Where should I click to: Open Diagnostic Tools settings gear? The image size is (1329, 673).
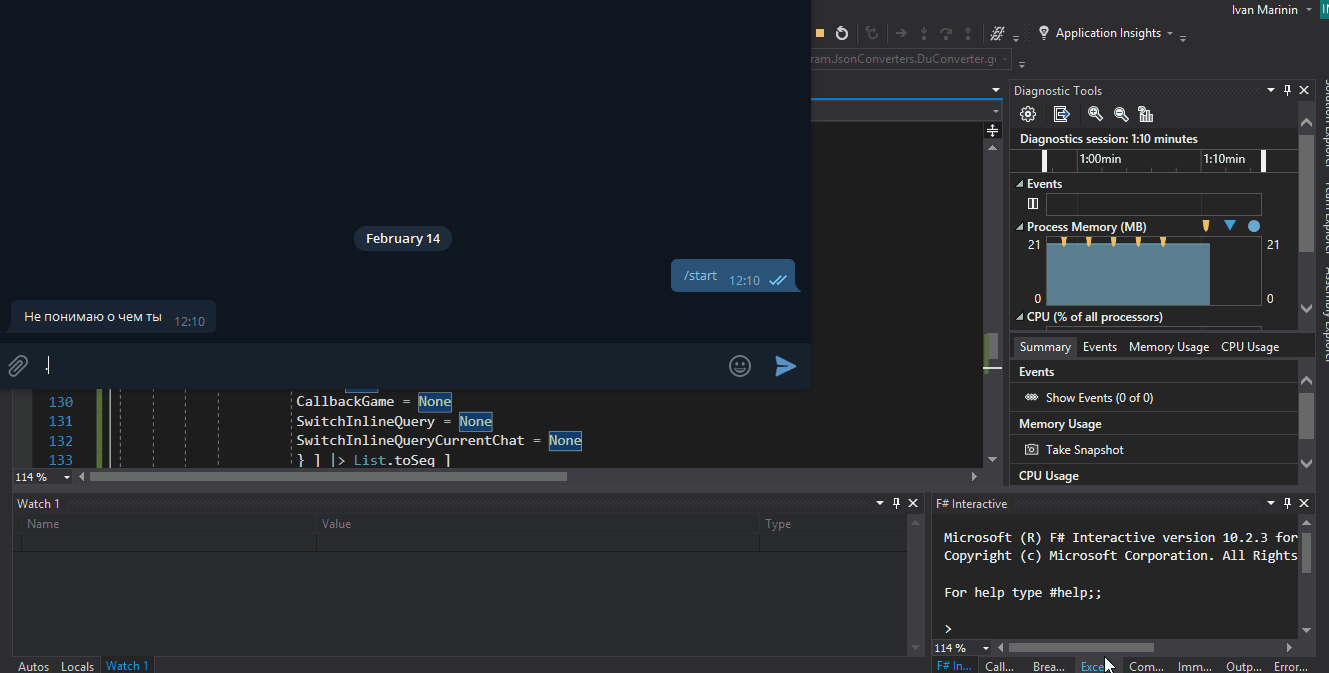click(x=1028, y=114)
